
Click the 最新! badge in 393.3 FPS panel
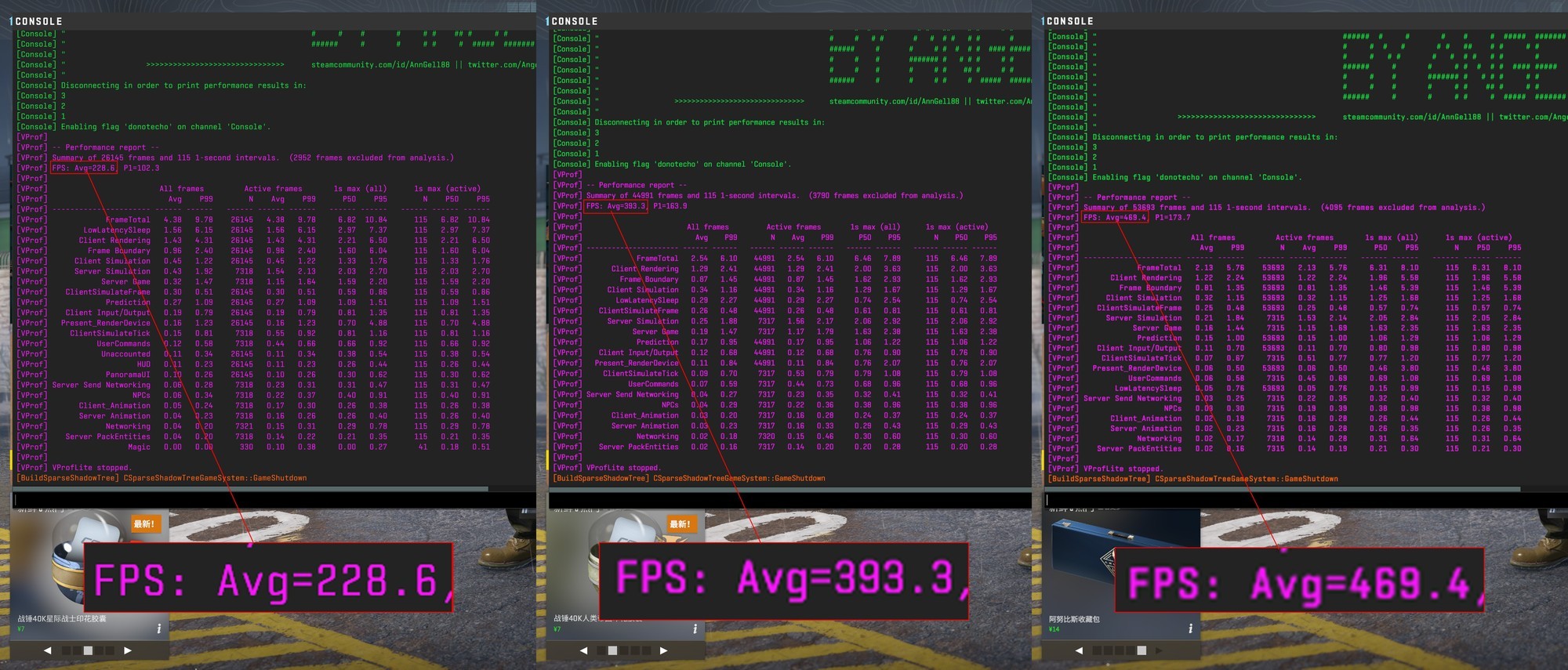(x=680, y=523)
